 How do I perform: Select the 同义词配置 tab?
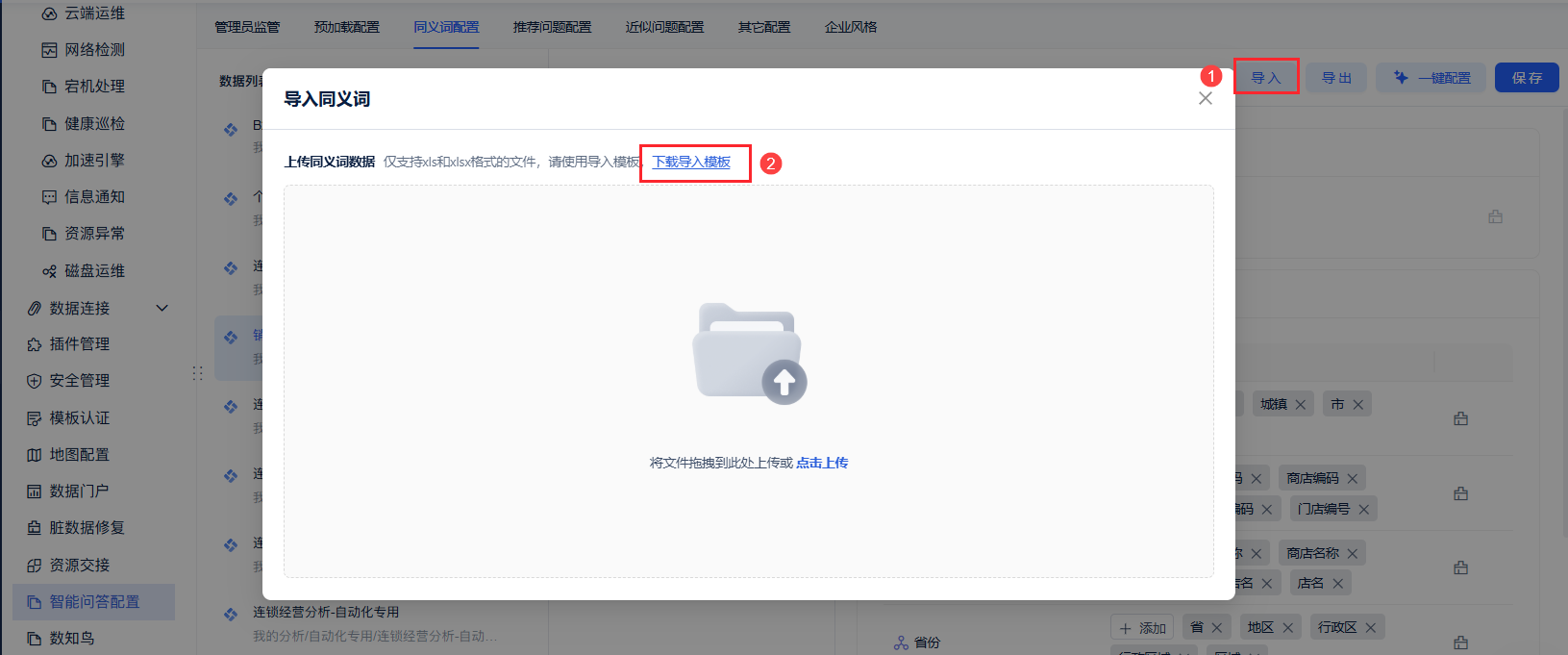pos(446,27)
